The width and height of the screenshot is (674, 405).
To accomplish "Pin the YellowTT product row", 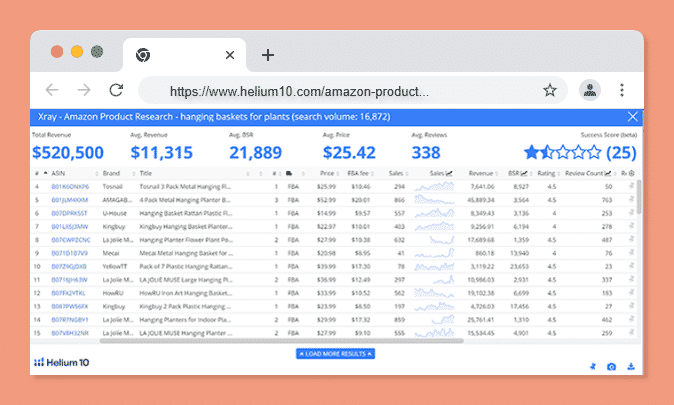I will coord(631,266).
